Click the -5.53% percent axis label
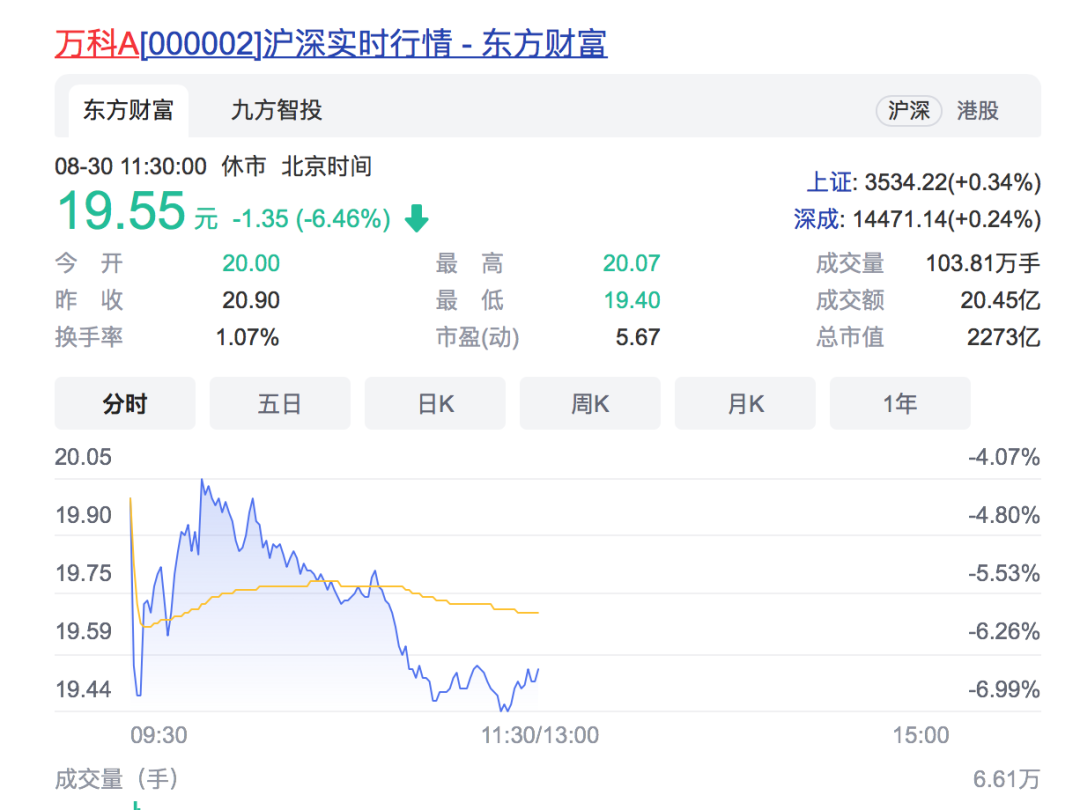Image resolution: width=1080 pixels, height=810 pixels. (1004, 573)
